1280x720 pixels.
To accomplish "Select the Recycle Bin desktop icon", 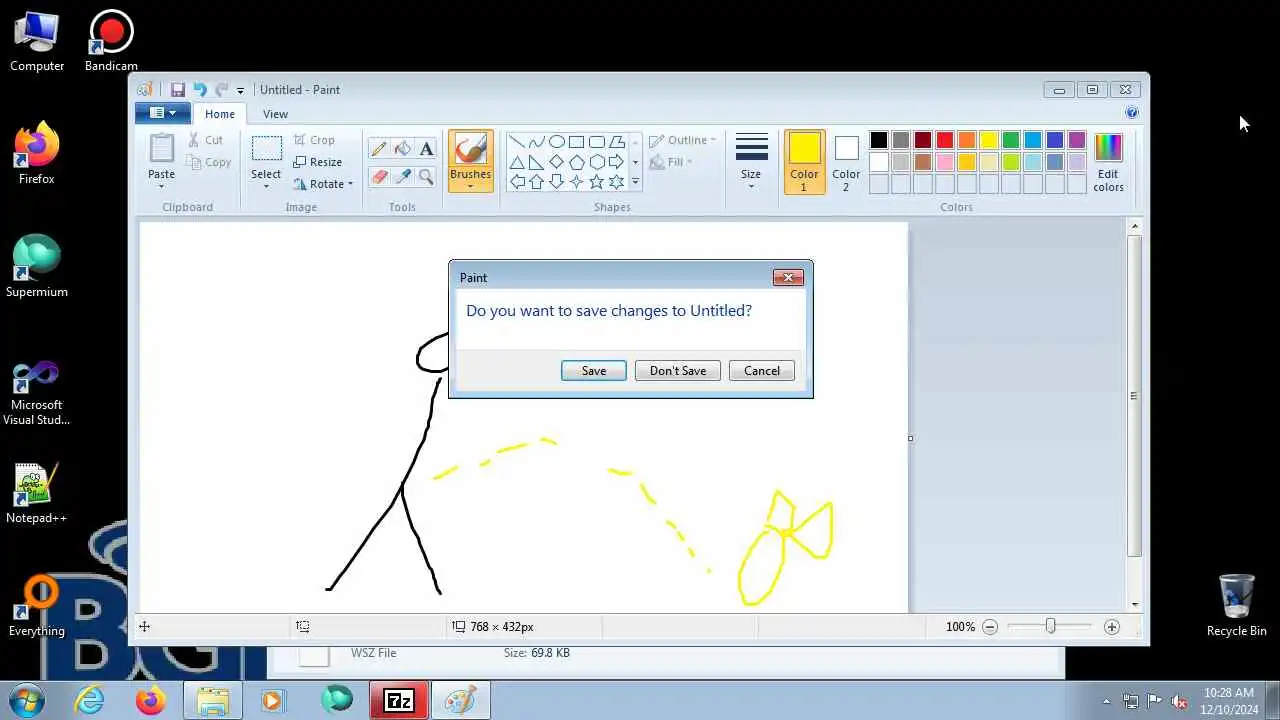I will coord(1236,604).
